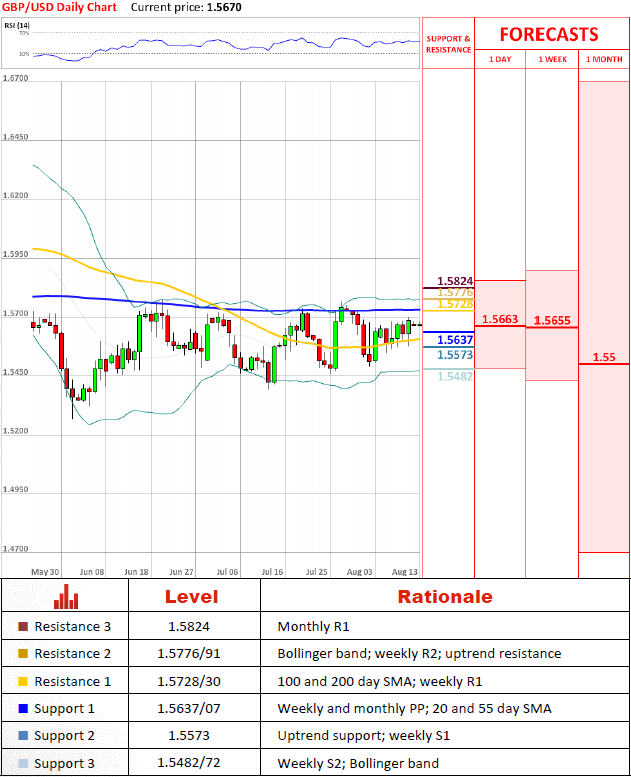Click the 1.5200 price axis label
Image resolution: width=631 pixels, height=777 pixels.
click(x=15, y=431)
